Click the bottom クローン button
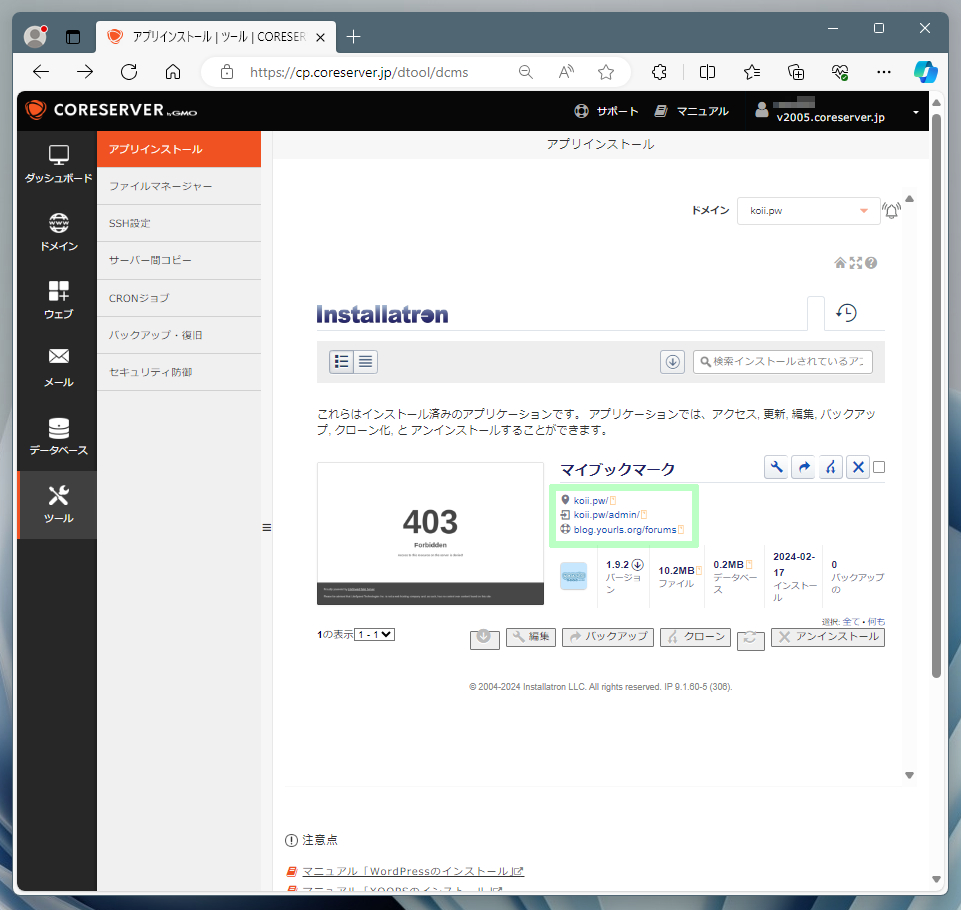Image resolution: width=961 pixels, height=910 pixels. (x=695, y=637)
